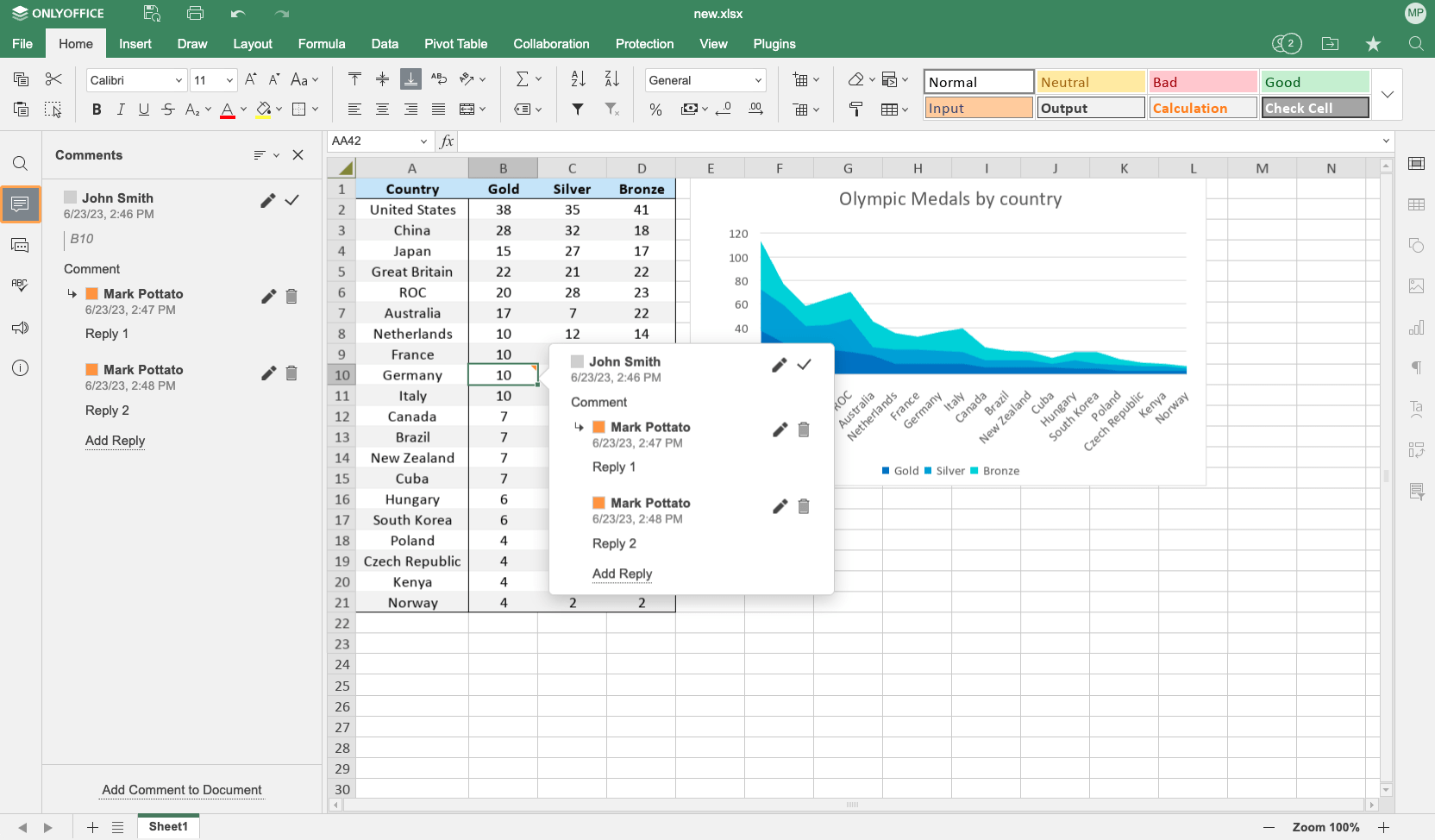Resolve John Smith's comment in popup

[805, 365]
